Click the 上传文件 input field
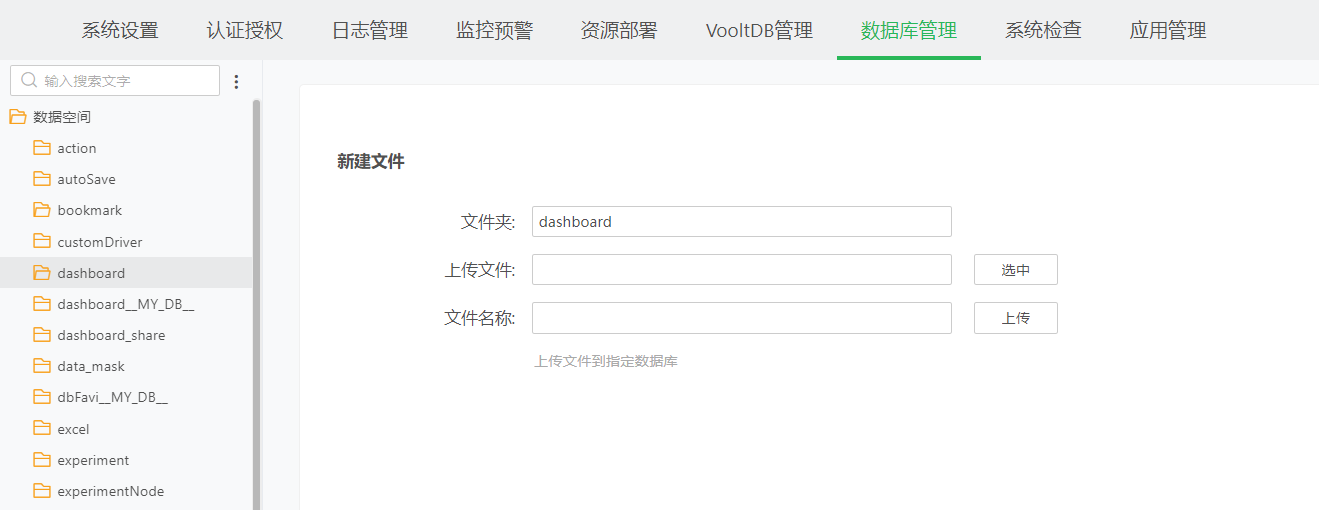The width and height of the screenshot is (1319, 510). point(741,270)
